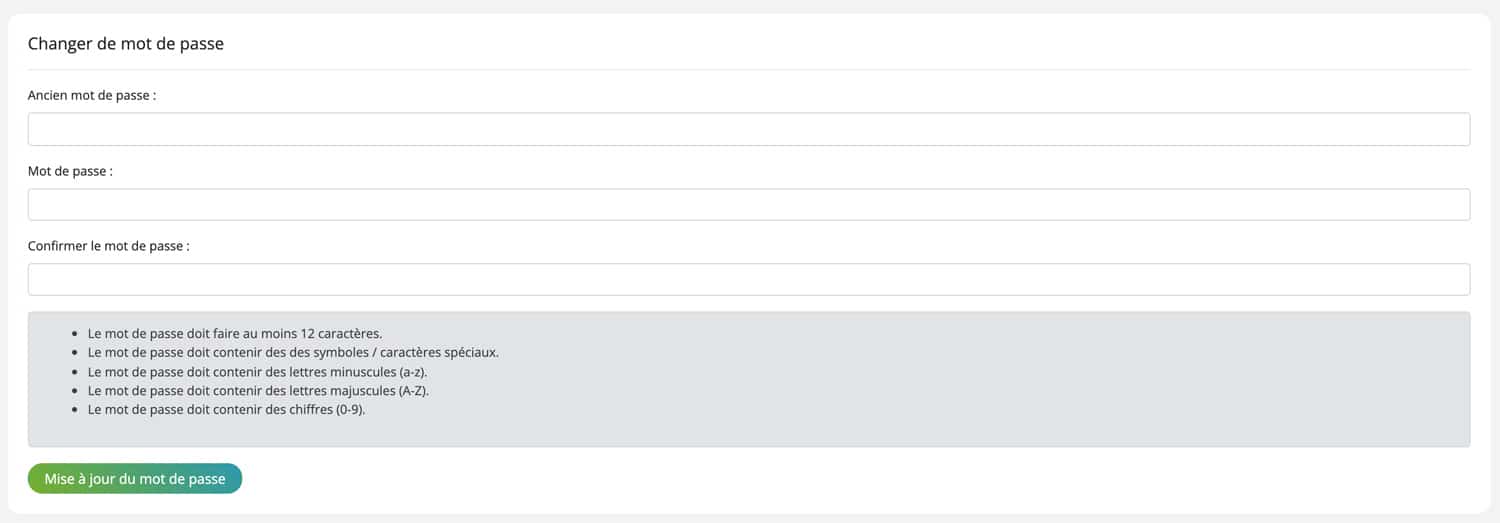Click the light gray page background outside the card
This screenshot has width=1500, height=523.
pyautogui.click(x=750, y=6)
